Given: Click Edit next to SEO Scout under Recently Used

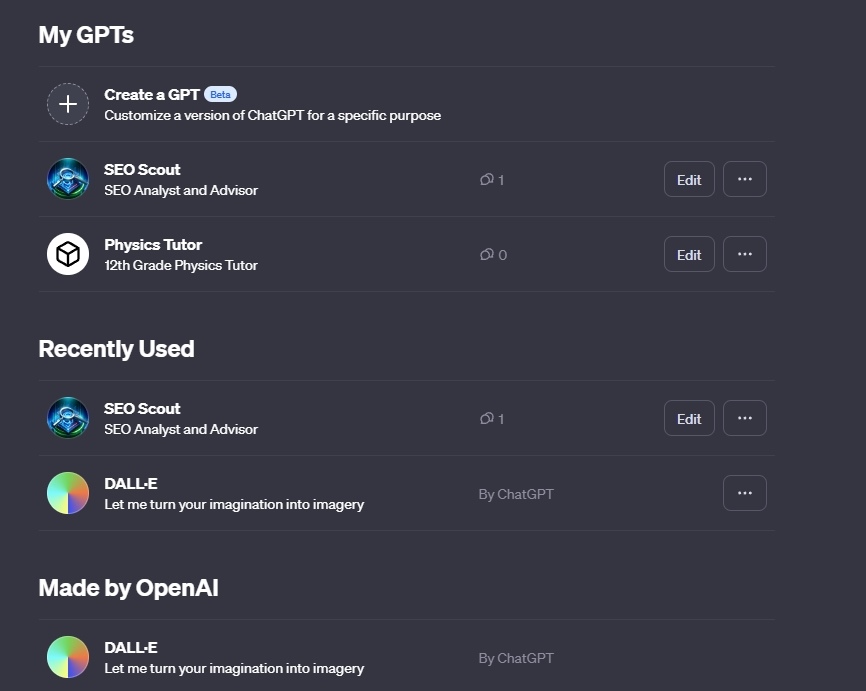Looking at the screenshot, I should click(x=688, y=418).
